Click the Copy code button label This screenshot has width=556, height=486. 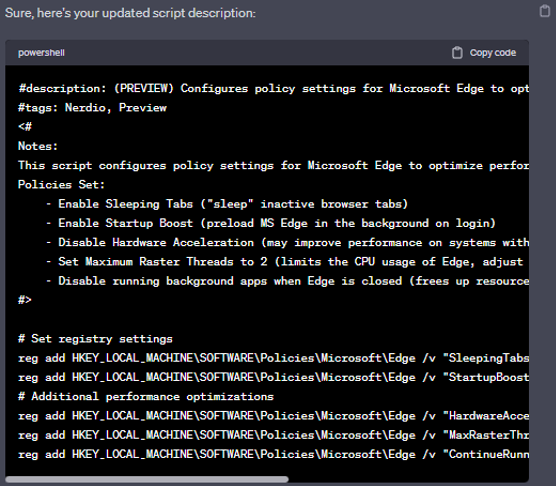click(x=493, y=53)
